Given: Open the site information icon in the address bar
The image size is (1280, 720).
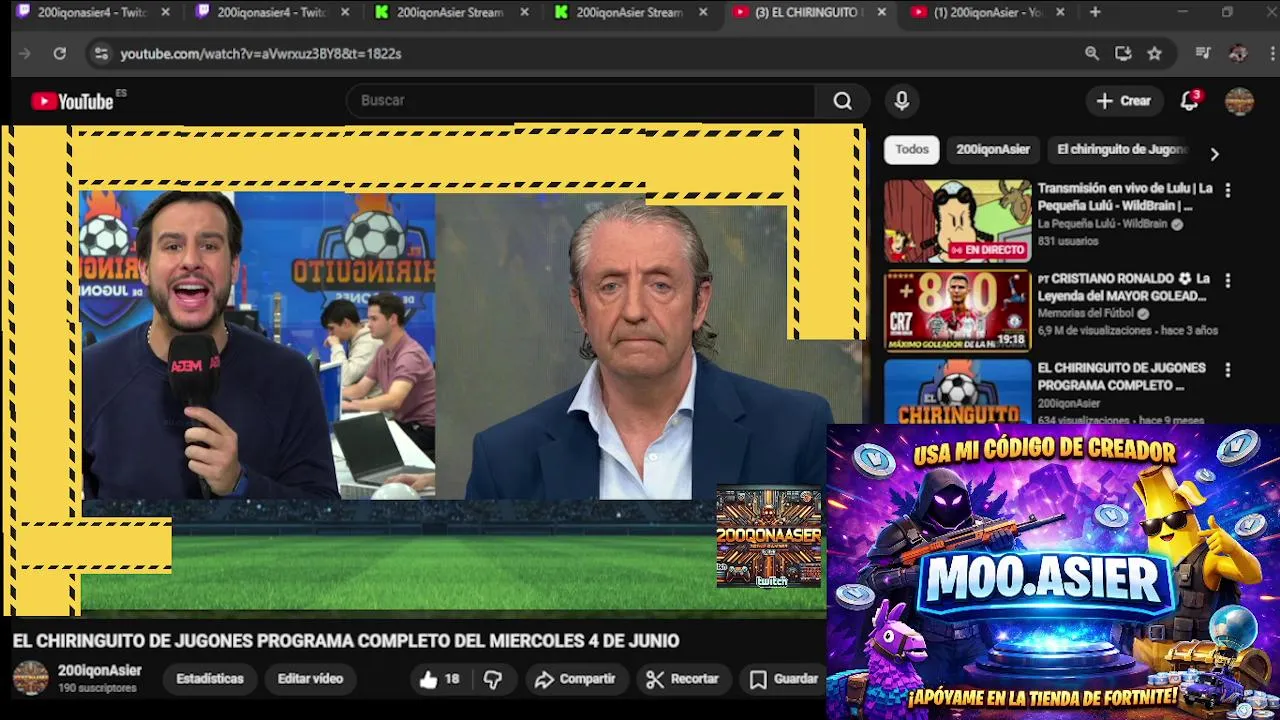Looking at the screenshot, I should click(x=101, y=54).
